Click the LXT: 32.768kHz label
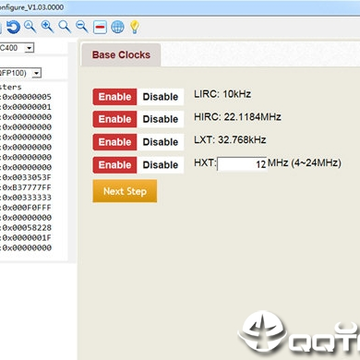The height and width of the screenshot is (360, 360). tap(230, 140)
